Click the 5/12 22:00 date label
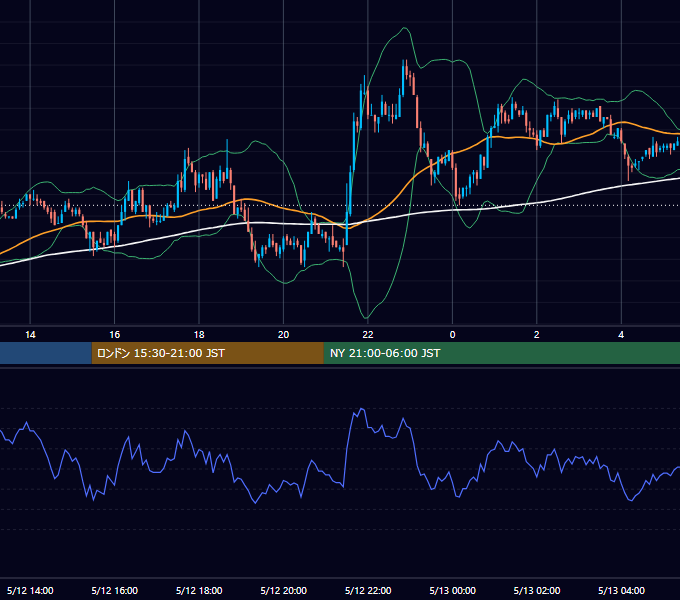This screenshot has width=680, height=600. (x=368, y=590)
